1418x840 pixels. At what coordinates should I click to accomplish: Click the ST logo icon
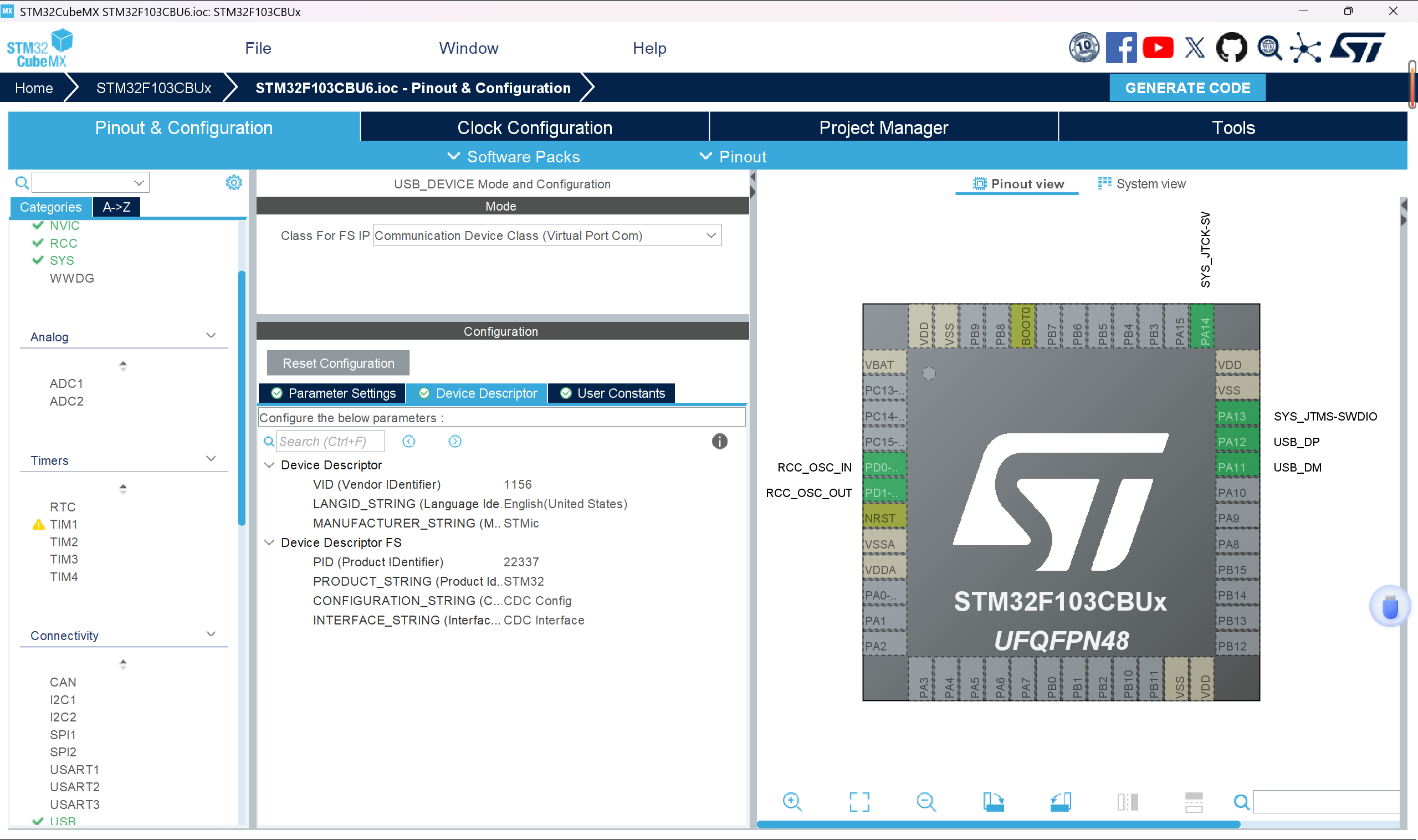click(x=1358, y=48)
